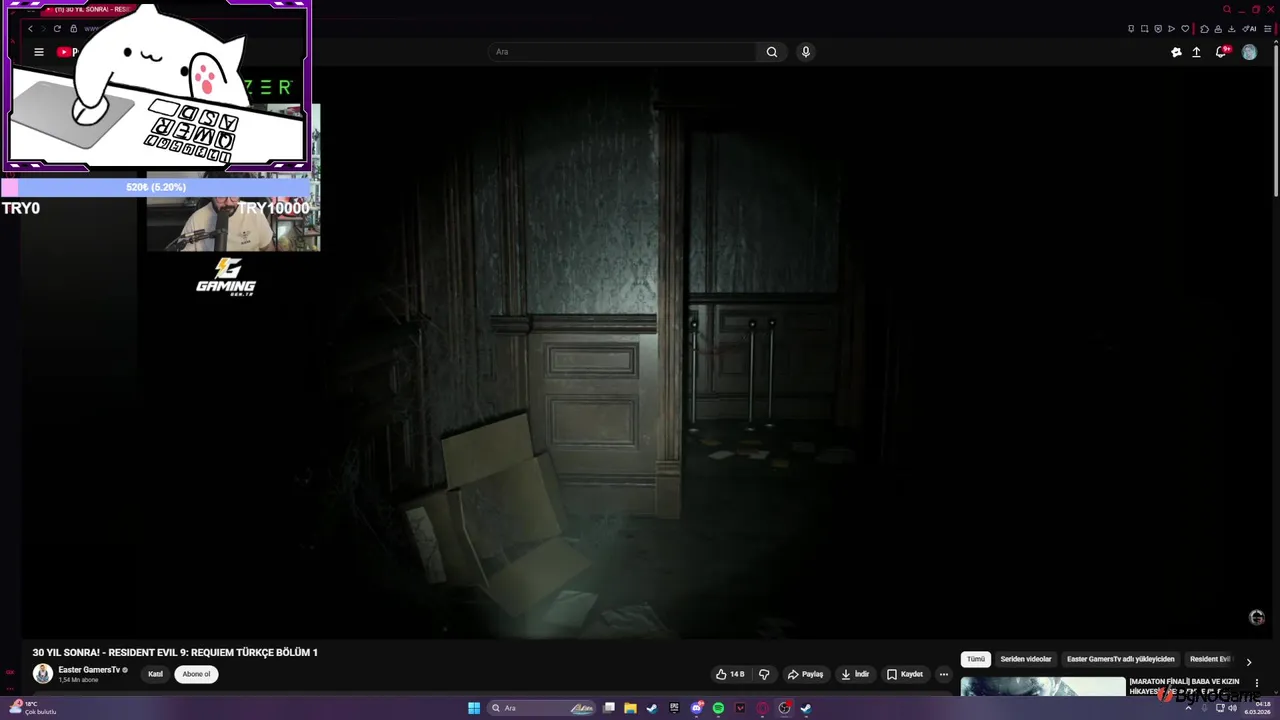Open the browser ad blocker shield
Image resolution: width=1280 pixels, height=720 pixels.
pyautogui.click(x=1158, y=29)
